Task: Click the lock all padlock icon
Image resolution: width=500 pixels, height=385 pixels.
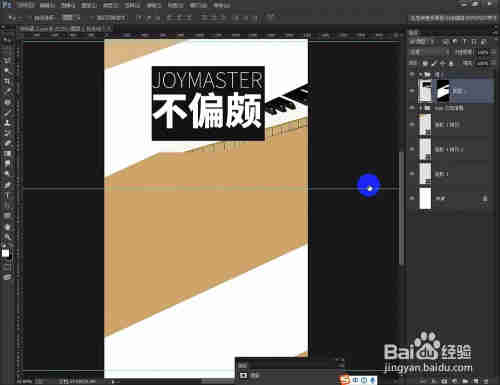Action: (x=451, y=63)
